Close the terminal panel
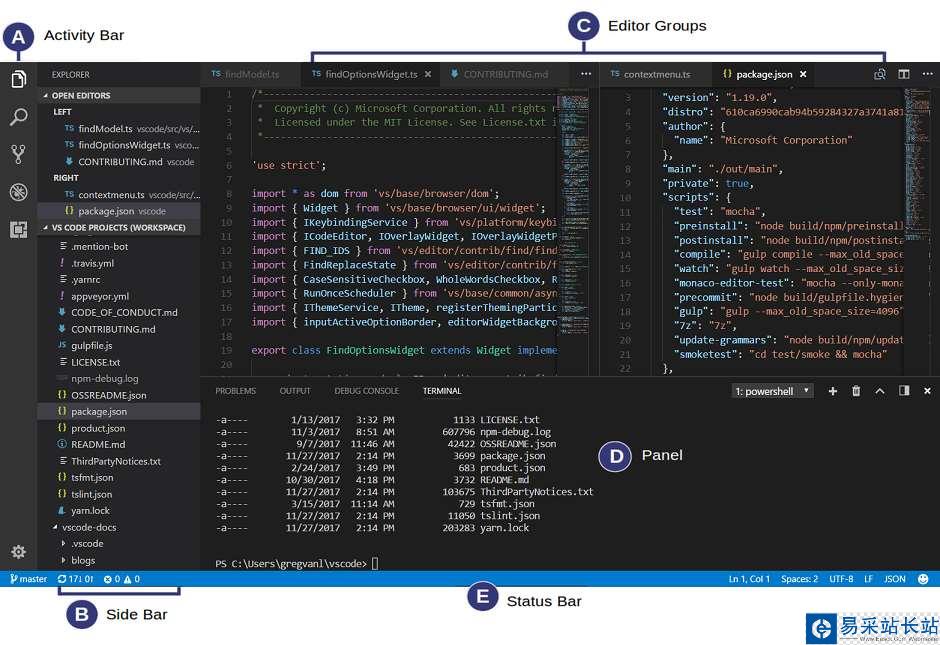This screenshot has height=645, width=940. (x=927, y=391)
